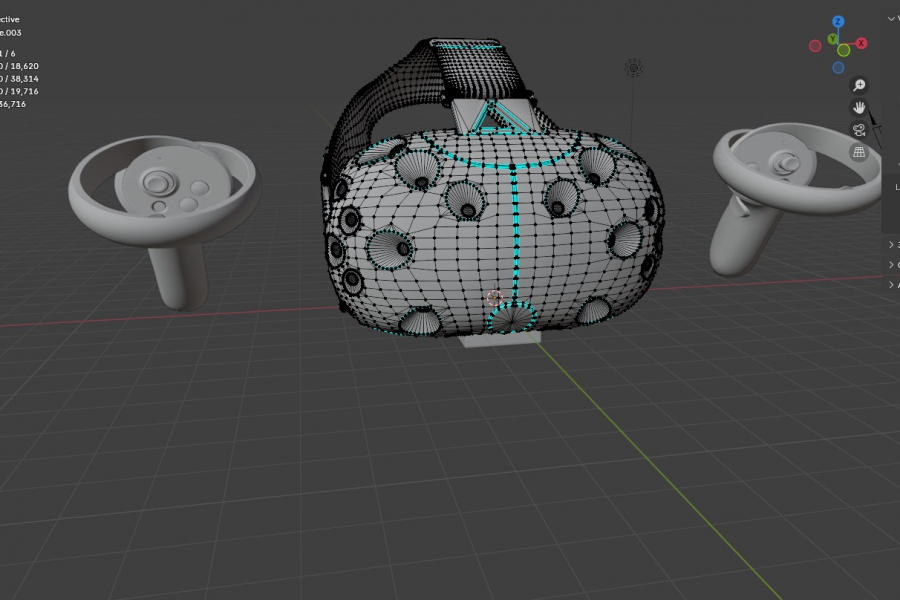Viewport: 900px width, 600px height.
Task: Click the blue Z axis on navigation gizmo
Action: 838,21
